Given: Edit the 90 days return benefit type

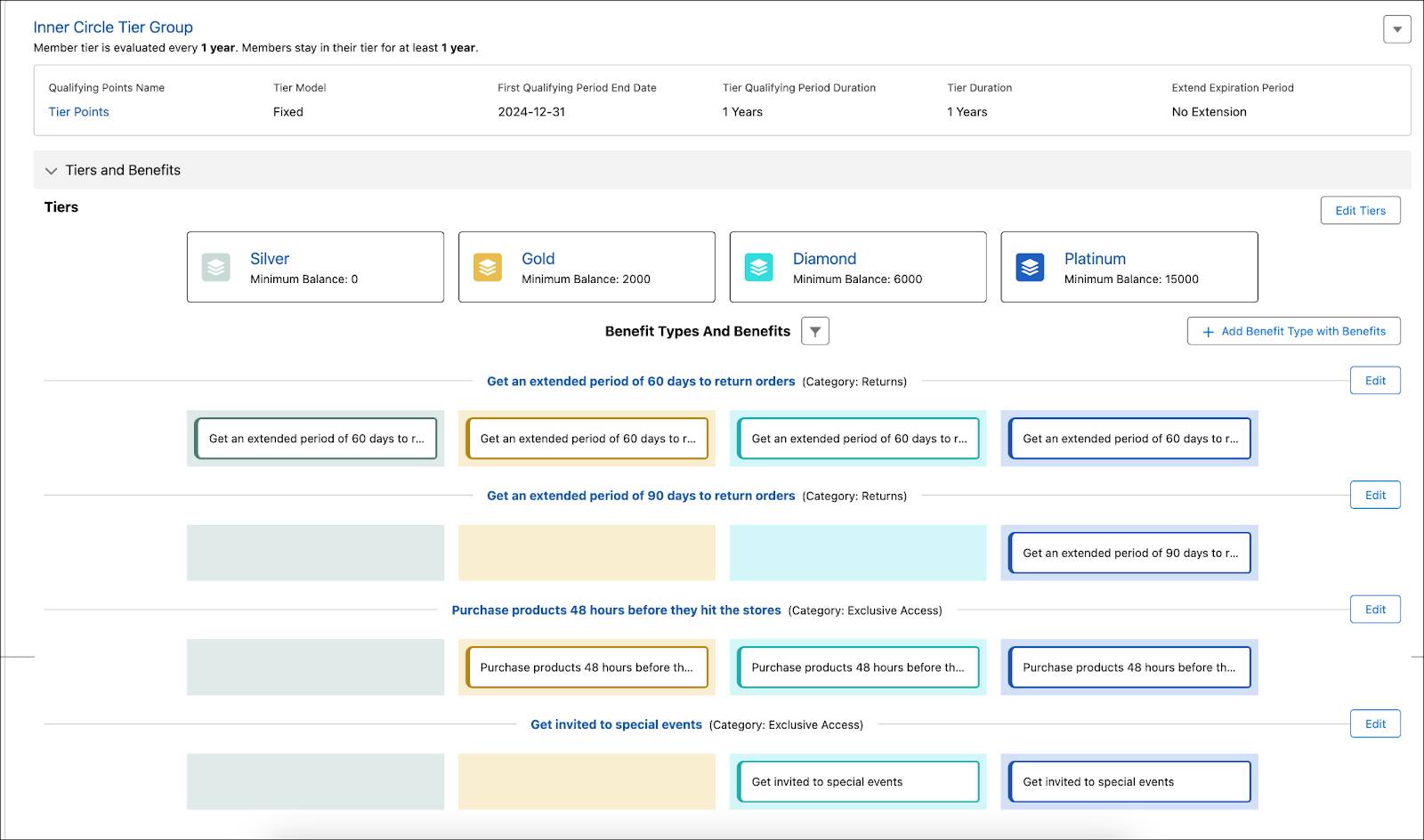Looking at the screenshot, I should click(1375, 495).
